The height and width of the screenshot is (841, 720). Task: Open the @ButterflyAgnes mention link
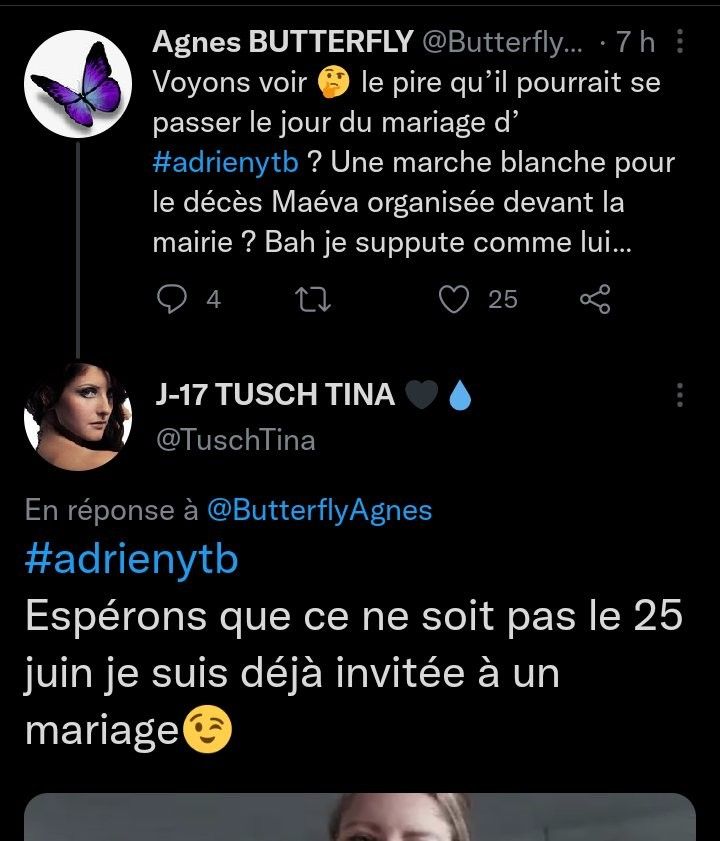[319, 510]
